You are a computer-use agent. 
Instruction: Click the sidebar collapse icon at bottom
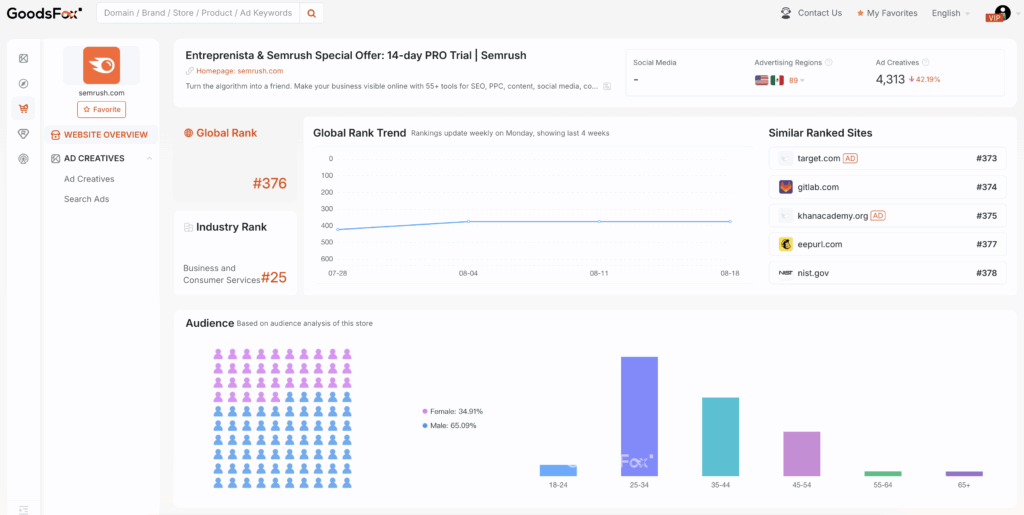click(24, 510)
